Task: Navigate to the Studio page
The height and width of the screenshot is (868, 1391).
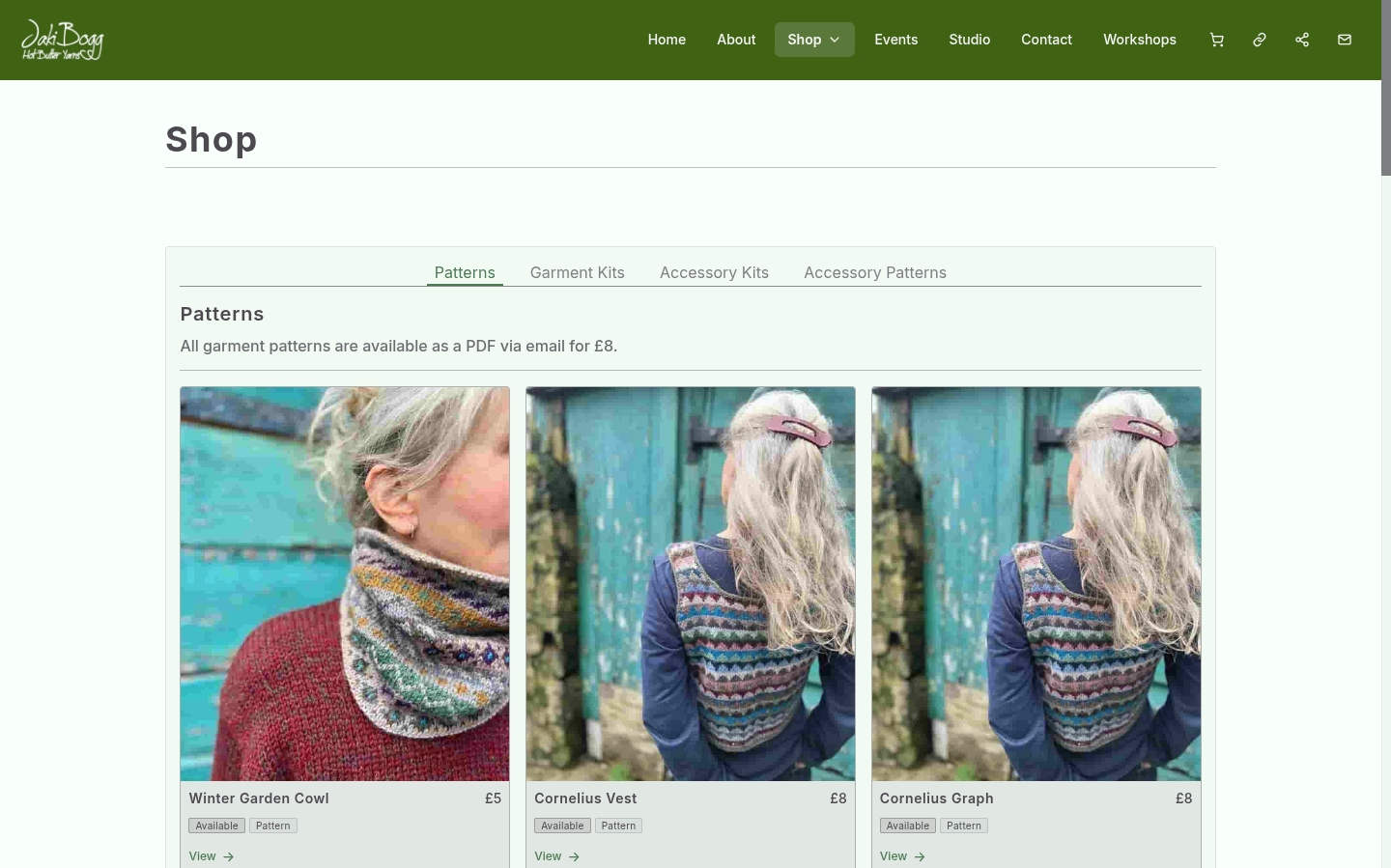Action: [969, 40]
